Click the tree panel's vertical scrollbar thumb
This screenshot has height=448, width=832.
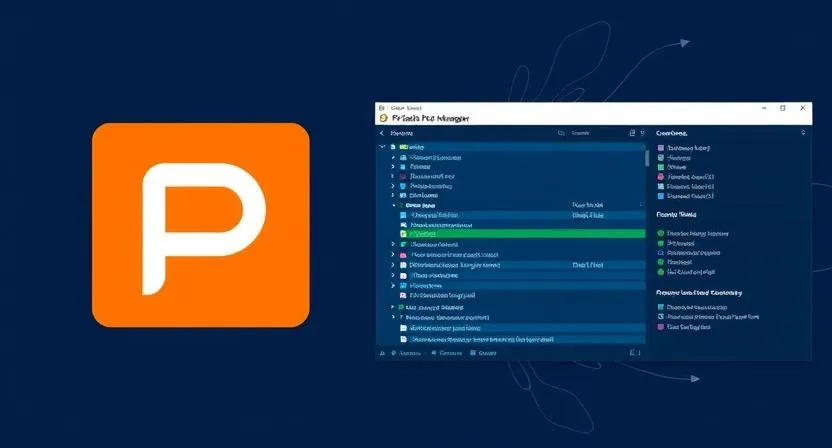coord(647,158)
